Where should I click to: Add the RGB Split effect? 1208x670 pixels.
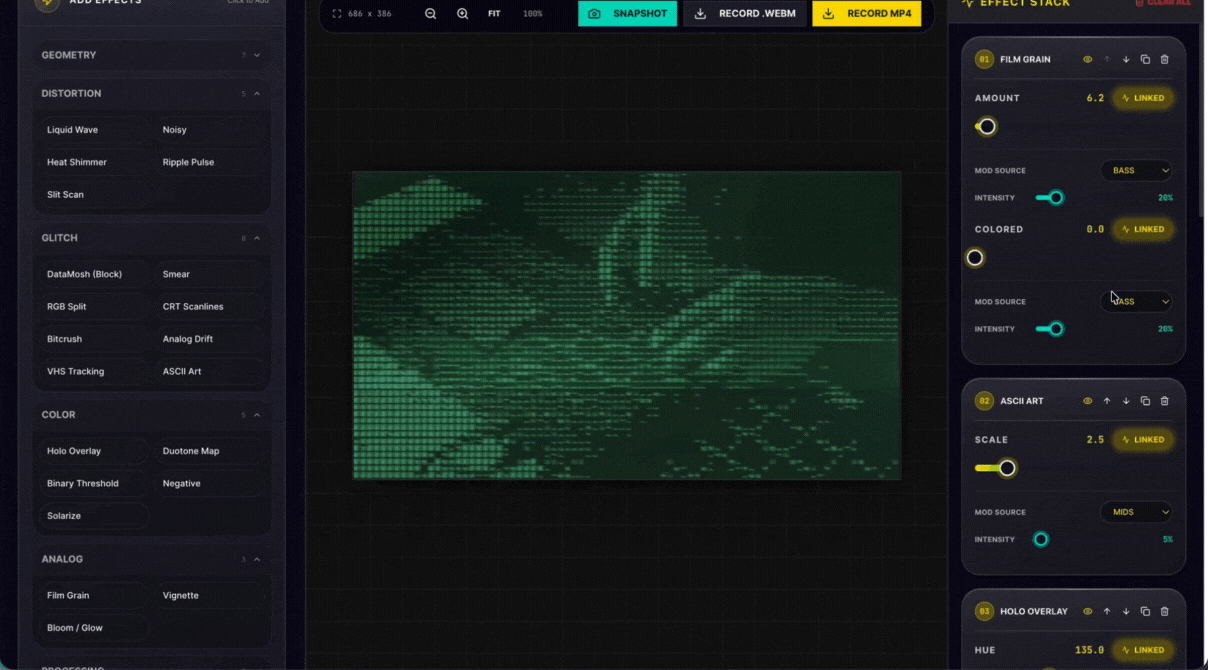[93, 307]
